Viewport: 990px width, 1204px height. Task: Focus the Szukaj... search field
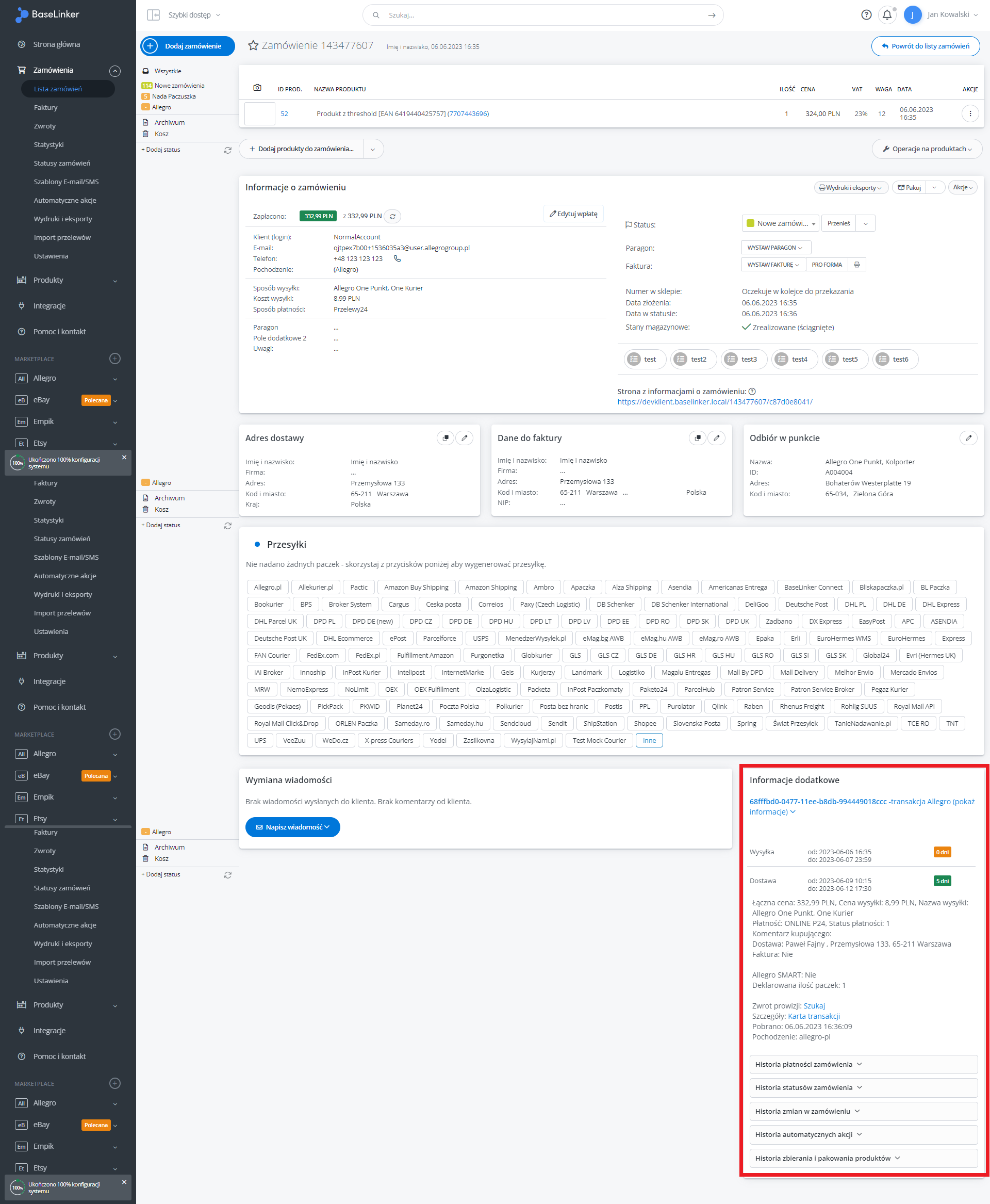point(542,15)
